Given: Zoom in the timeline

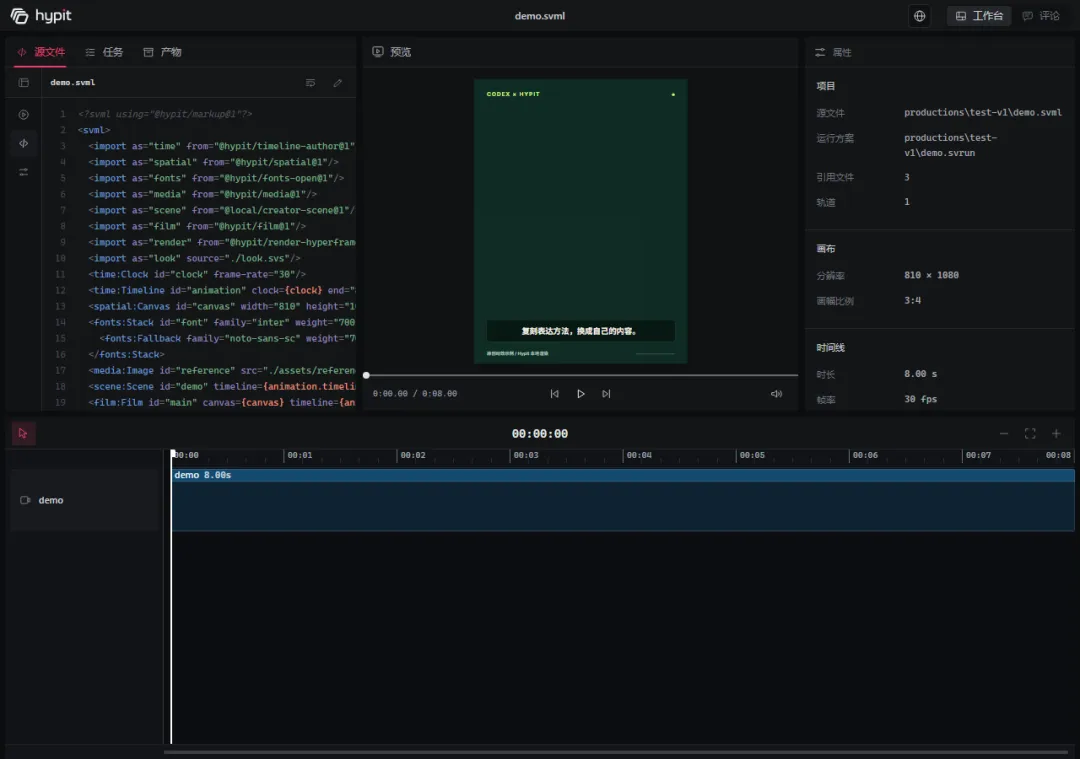Looking at the screenshot, I should coord(1056,433).
